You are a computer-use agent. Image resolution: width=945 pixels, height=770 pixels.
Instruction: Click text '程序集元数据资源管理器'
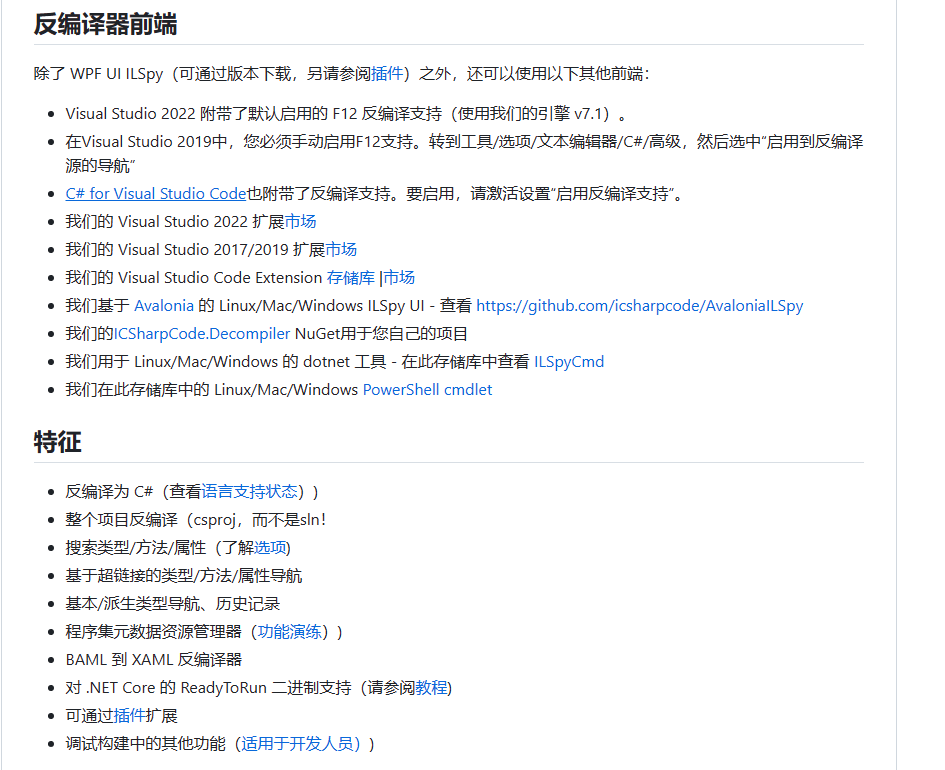[154, 632]
